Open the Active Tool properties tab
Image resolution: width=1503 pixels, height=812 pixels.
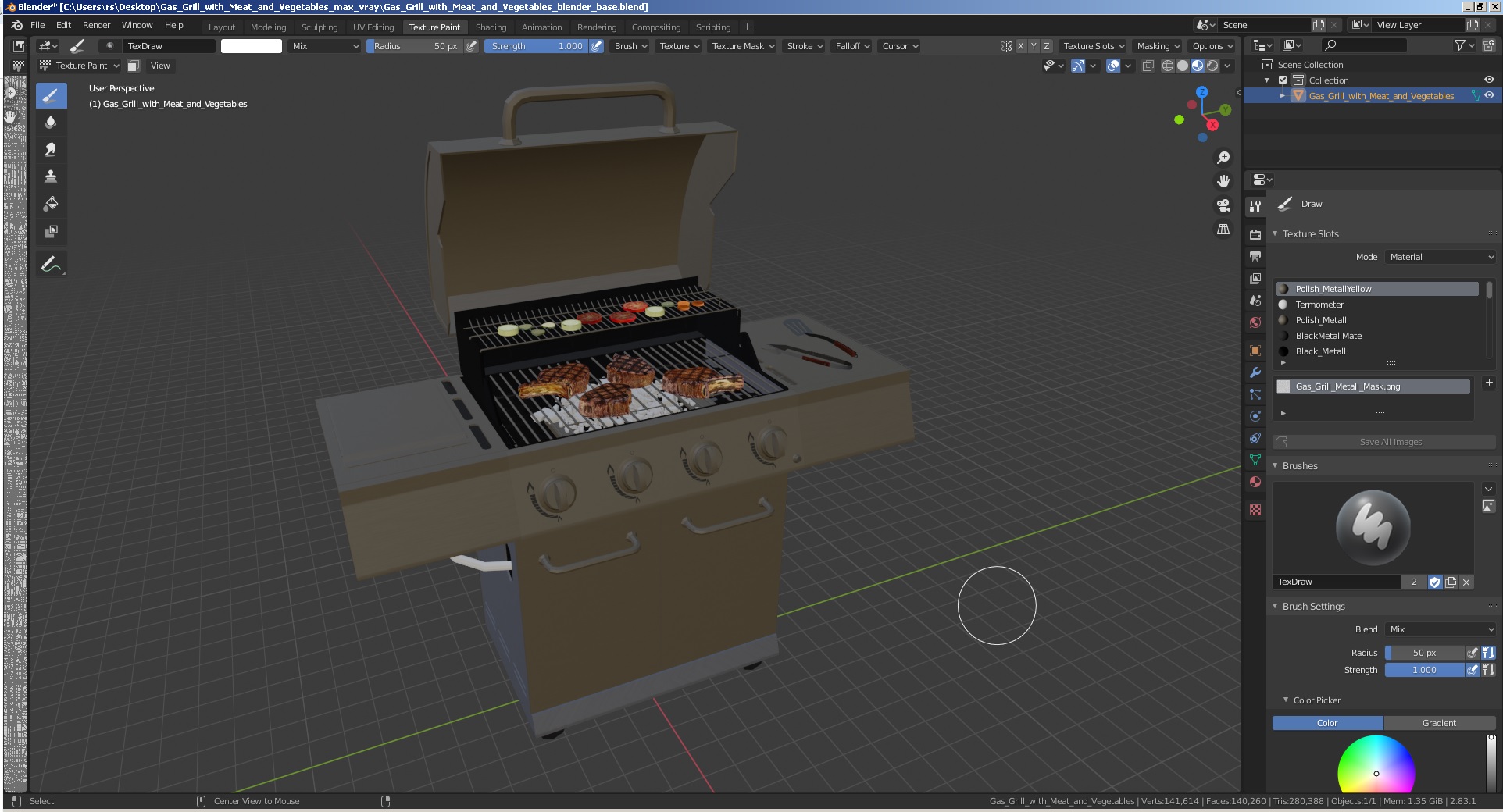click(x=1255, y=207)
